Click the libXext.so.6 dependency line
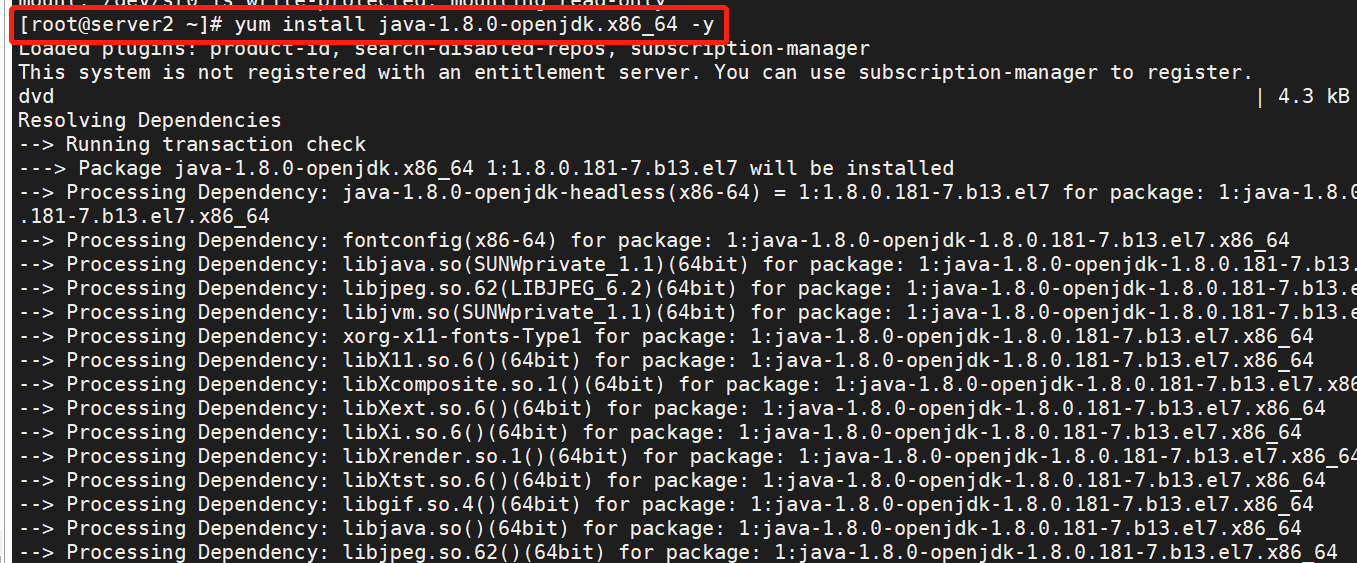1357x563 pixels. point(672,408)
